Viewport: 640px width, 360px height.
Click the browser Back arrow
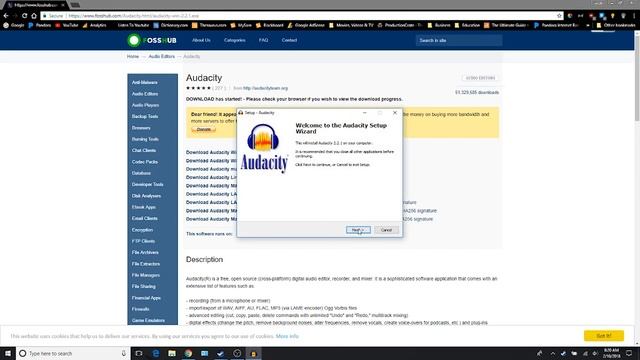pyautogui.click(x=6, y=16)
